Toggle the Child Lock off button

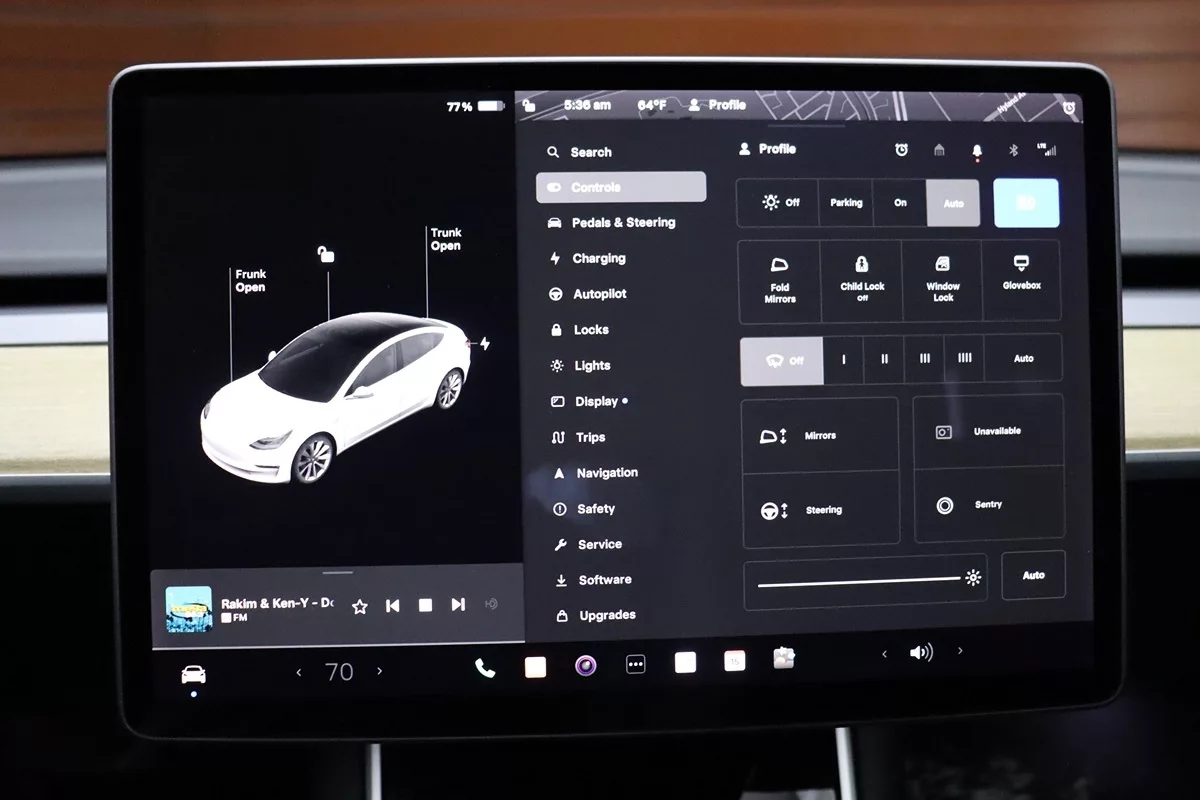coord(861,281)
